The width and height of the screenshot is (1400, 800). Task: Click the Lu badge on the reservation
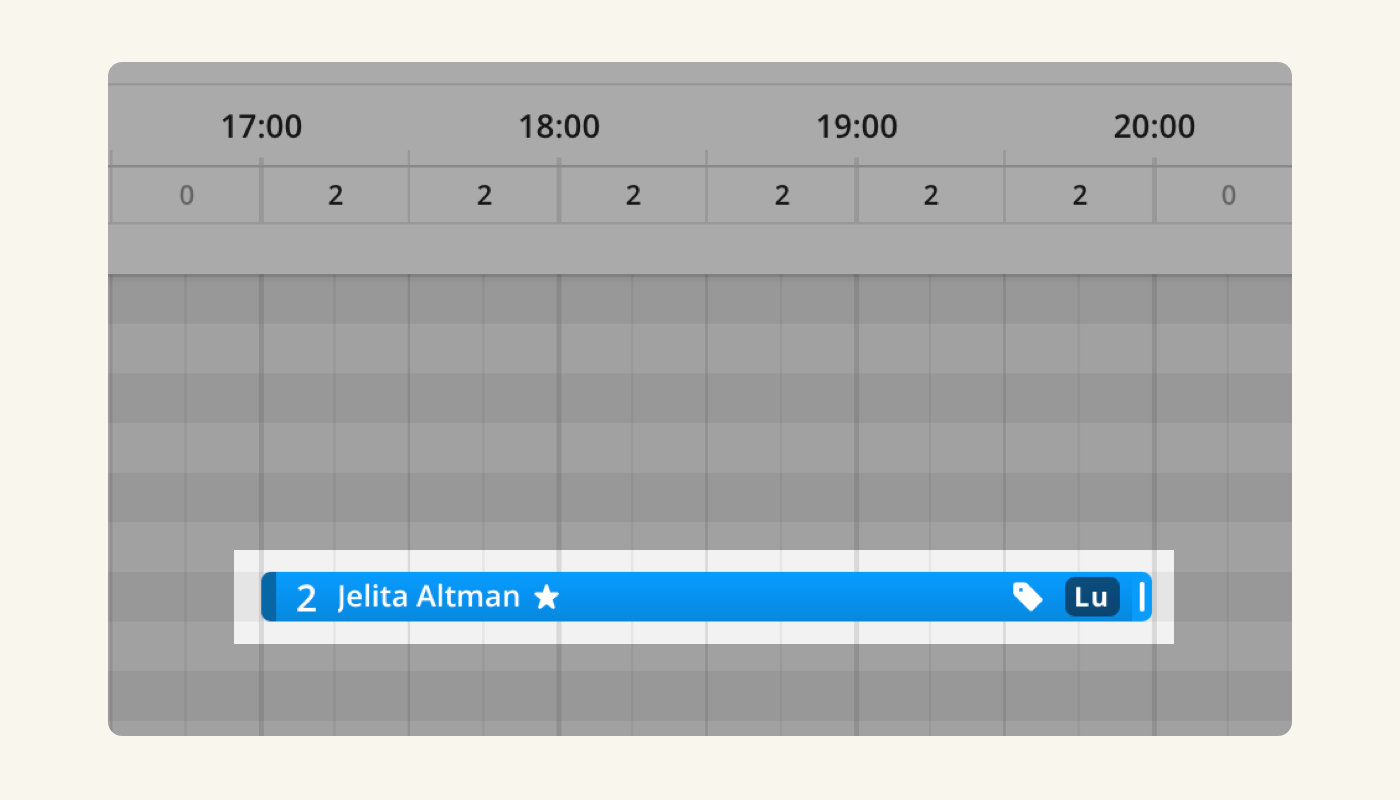(x=1092, y=597)
